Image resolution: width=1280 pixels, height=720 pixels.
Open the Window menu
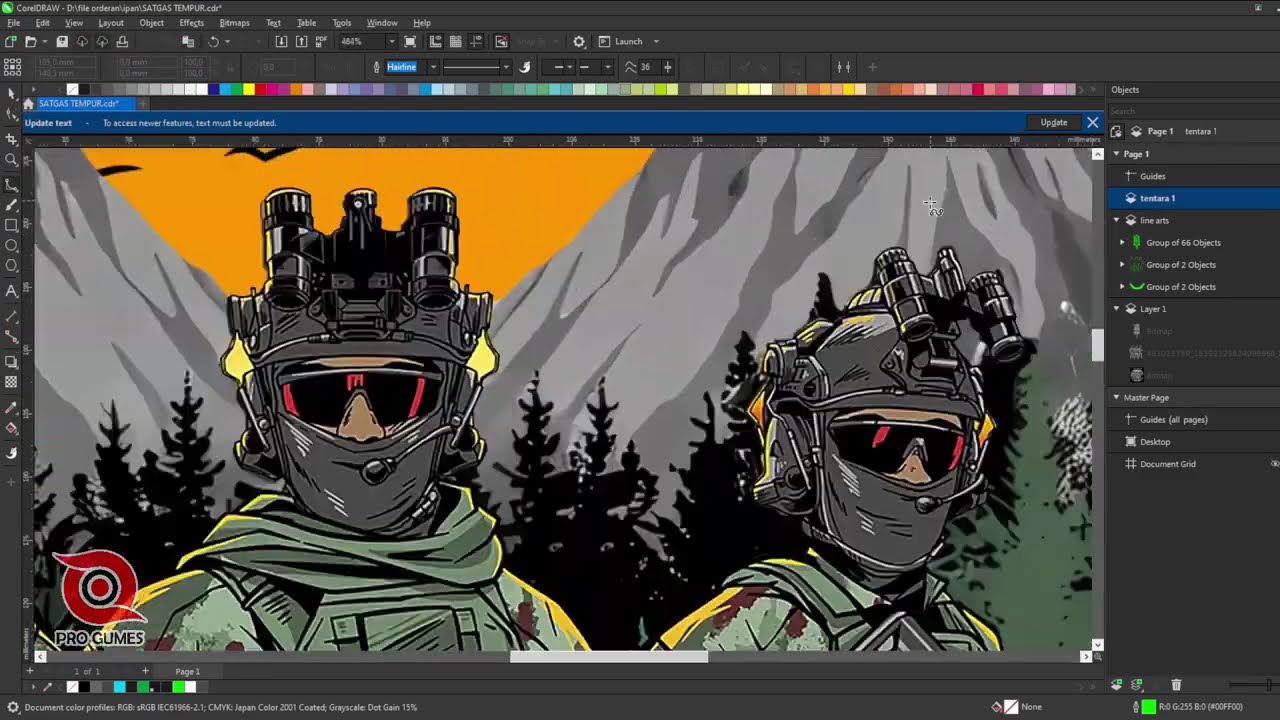(x=382, y=23)
